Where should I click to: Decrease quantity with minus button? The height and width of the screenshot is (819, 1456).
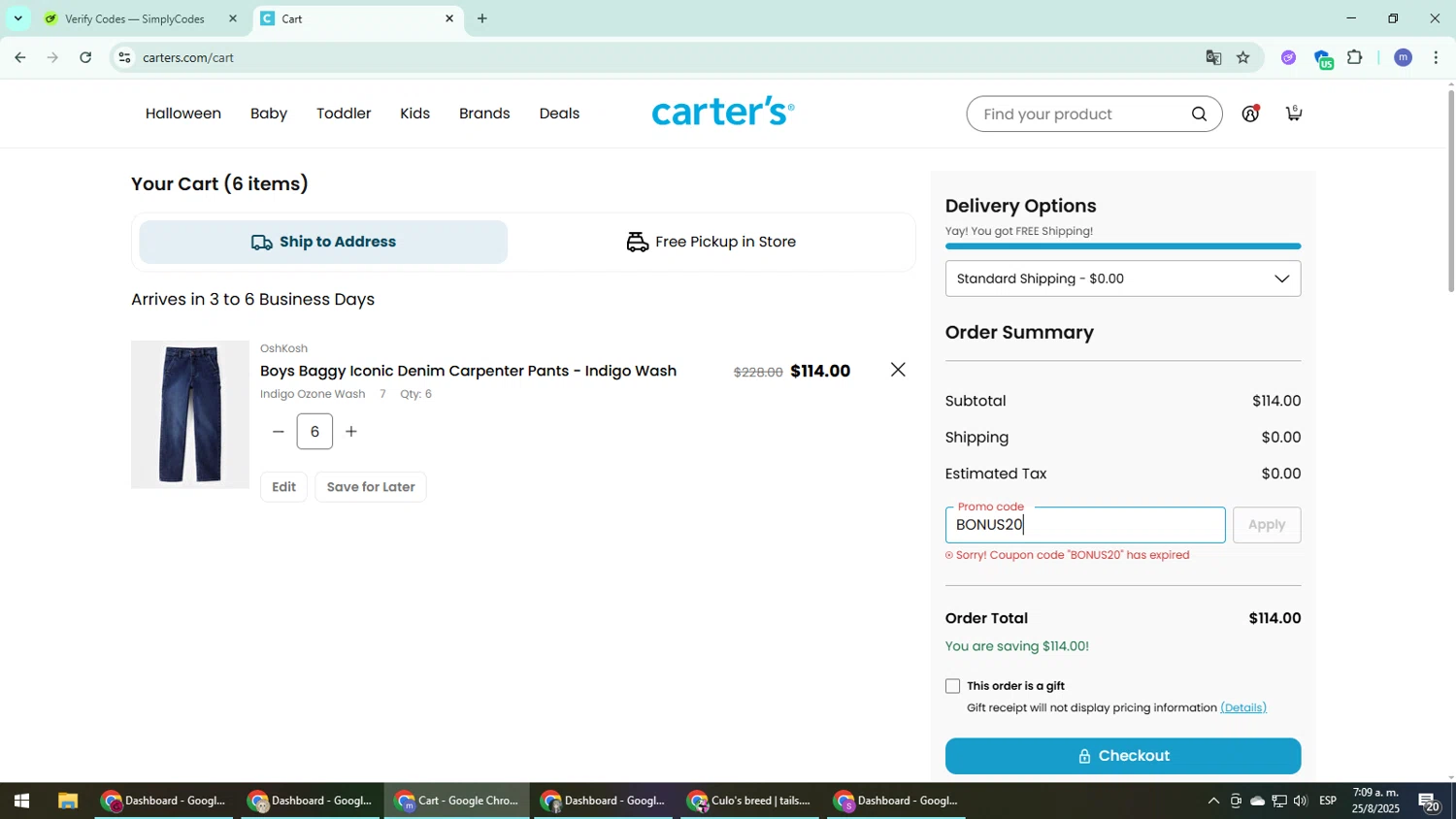(x=279, y=432)
